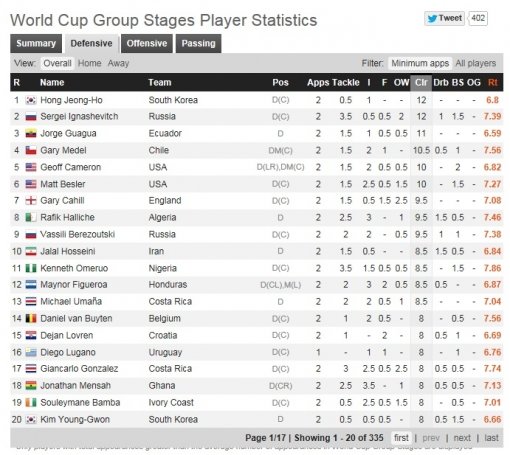Jump to the last results page

[491, 438]
